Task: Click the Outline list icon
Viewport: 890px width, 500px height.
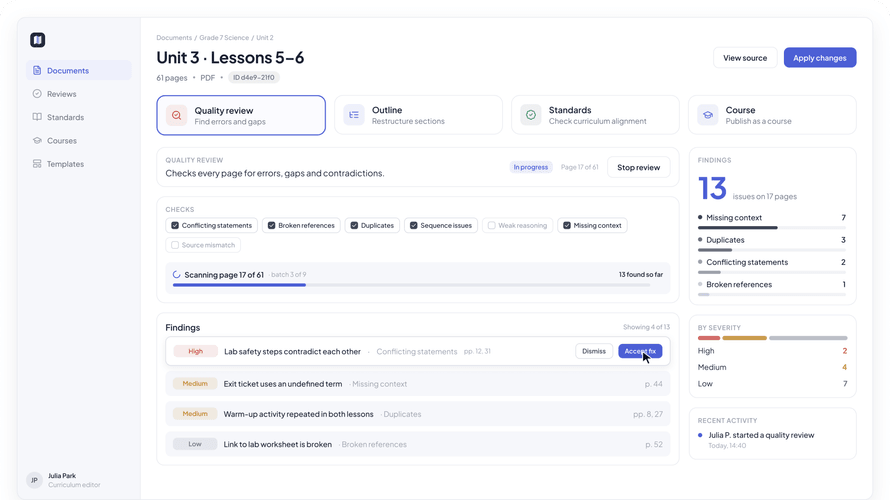Action: click(354, 115)
